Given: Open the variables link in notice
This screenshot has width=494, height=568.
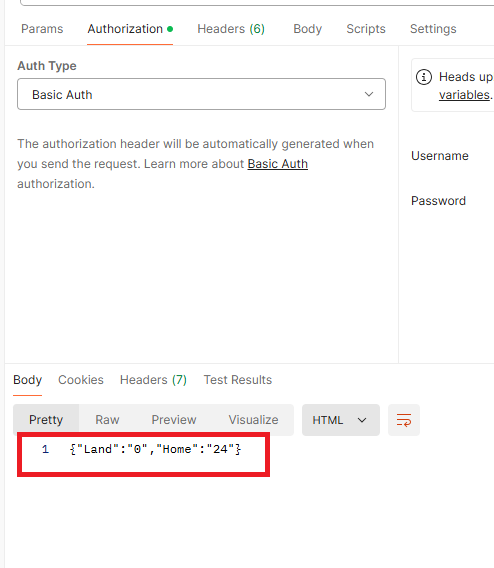Looking at the screenshot, I should pyautogui.click(x=464, y=95).
